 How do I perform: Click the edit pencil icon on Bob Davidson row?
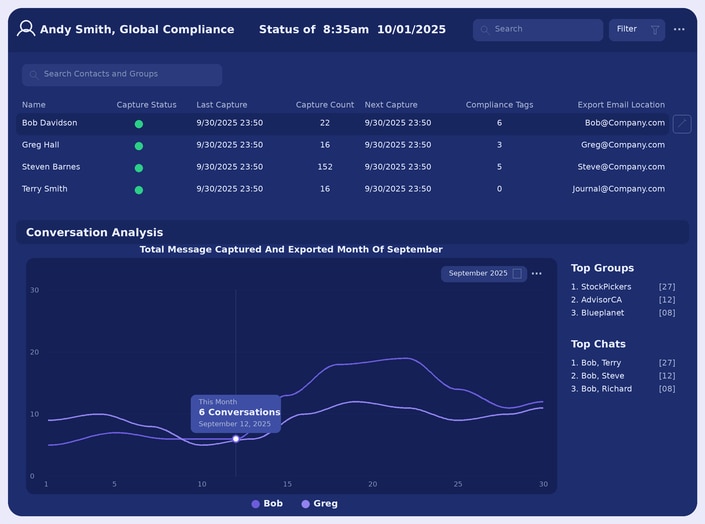pyautogui.click(x=682, y=124)
